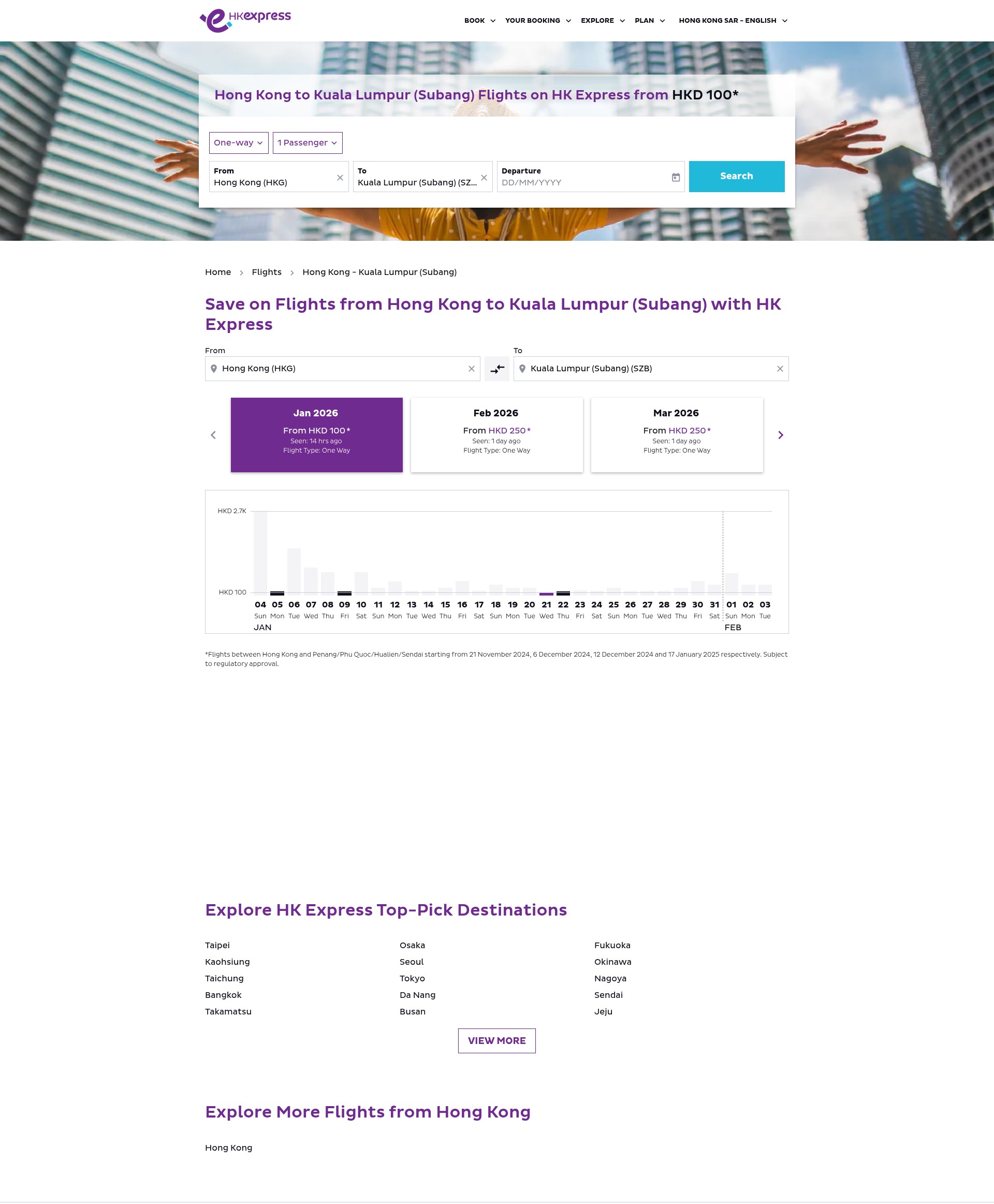
Task: Open Taichung destination link
Action: pyautogui.click(x=225, y=978)
